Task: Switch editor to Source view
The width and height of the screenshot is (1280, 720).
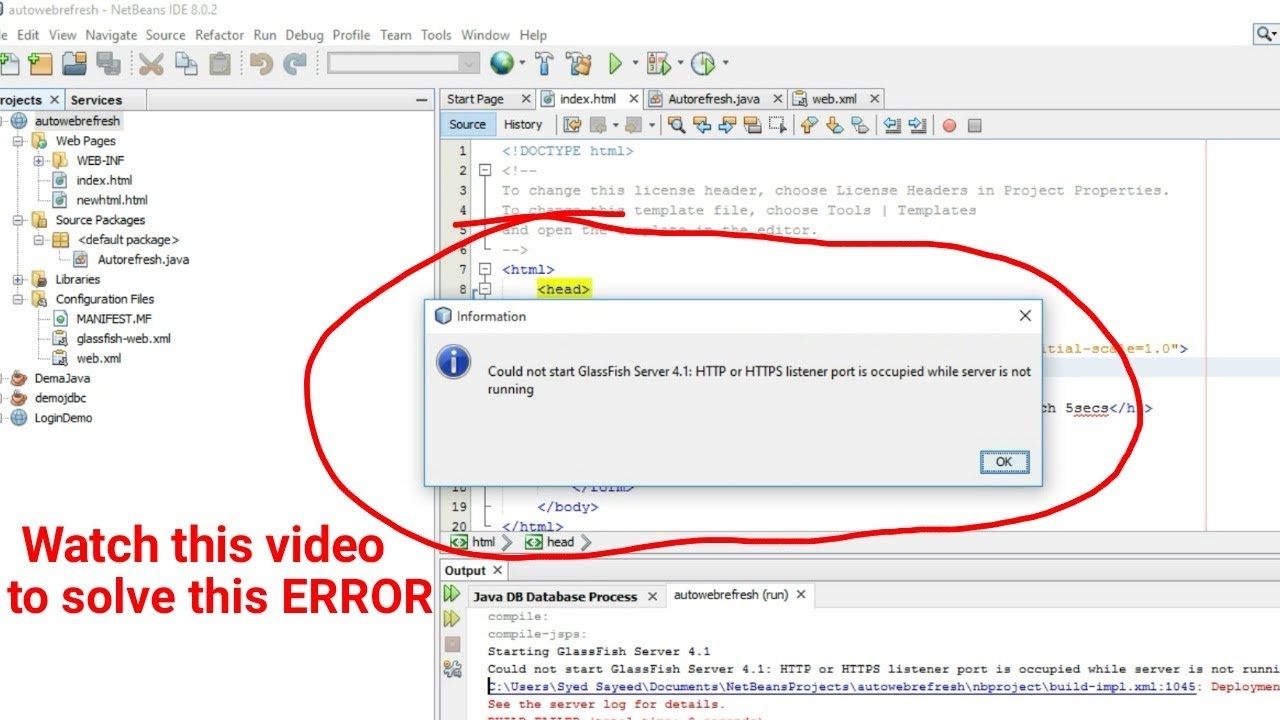Action: click(x=467, y=125)
